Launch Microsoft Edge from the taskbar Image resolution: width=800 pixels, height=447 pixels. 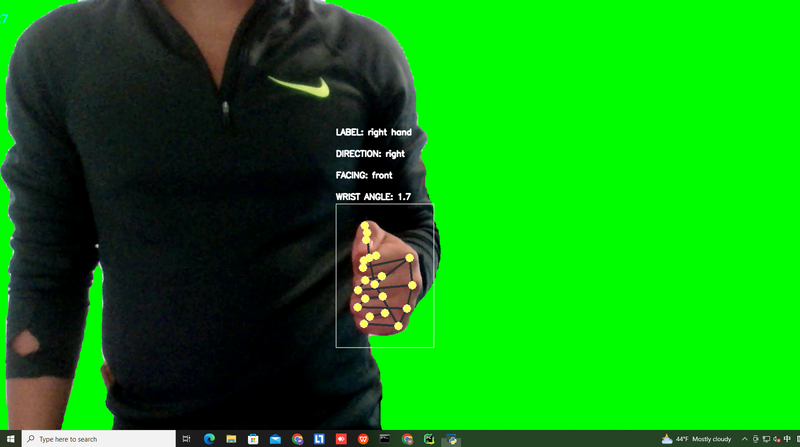209,439
